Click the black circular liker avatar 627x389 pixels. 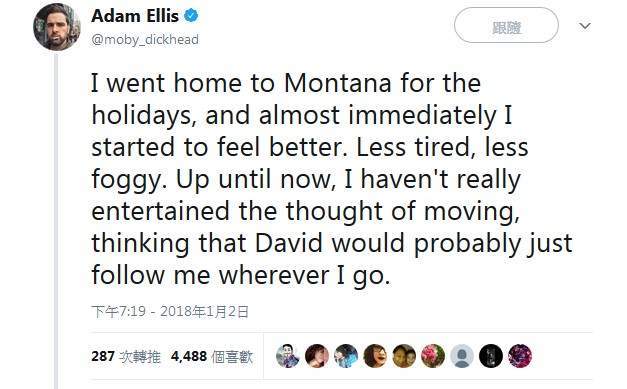tap(491, 356)
